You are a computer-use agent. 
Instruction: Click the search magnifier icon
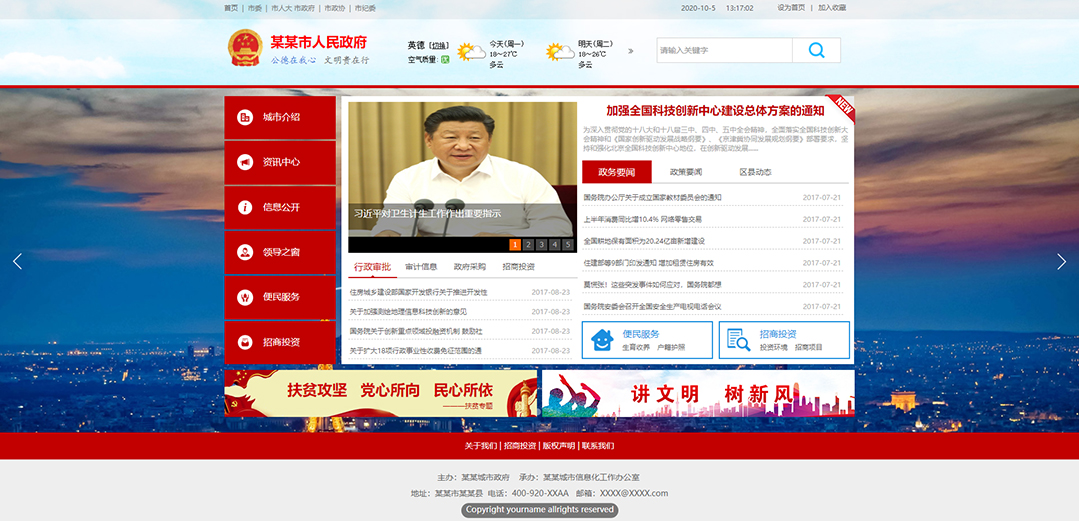816,51
